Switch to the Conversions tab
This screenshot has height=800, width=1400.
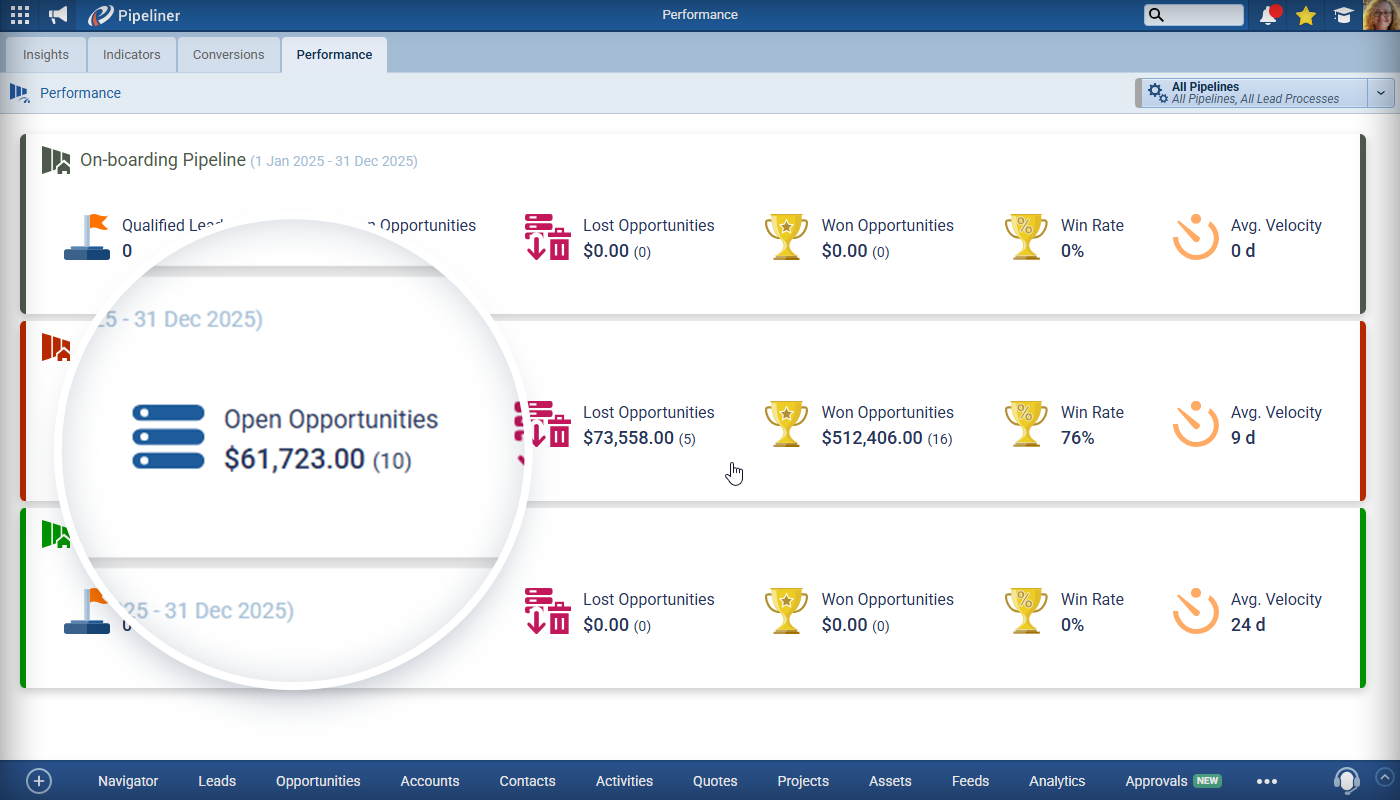point(228,55)
